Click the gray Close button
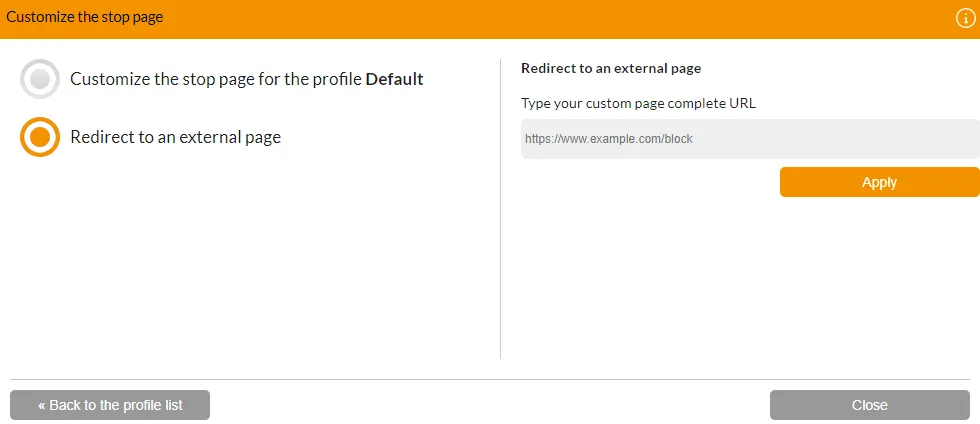This screenshot has width=980, height=424. tap(869, 405)
